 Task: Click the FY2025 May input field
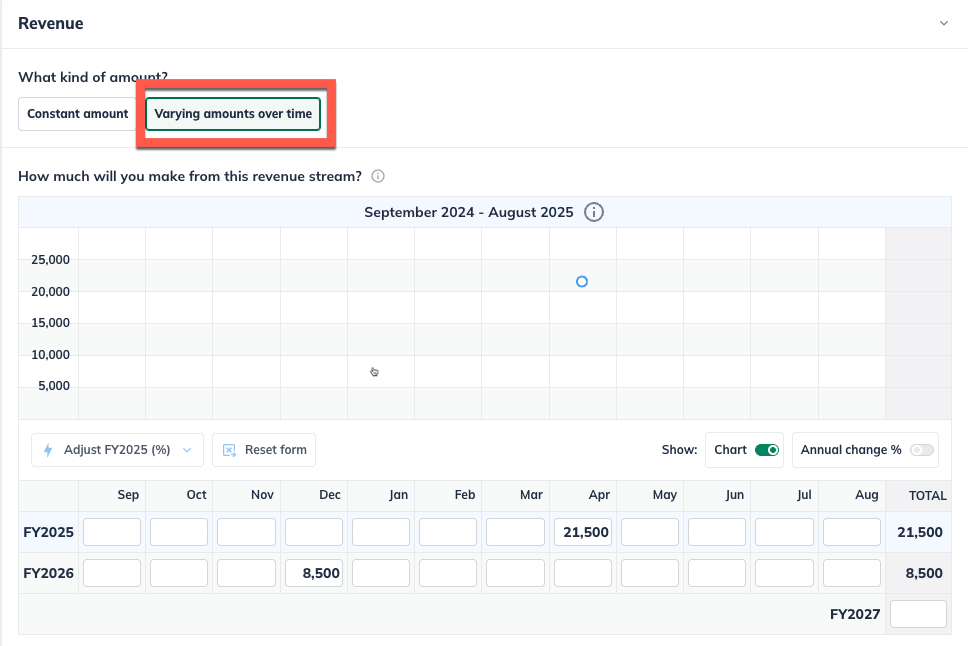pos(650,532)
